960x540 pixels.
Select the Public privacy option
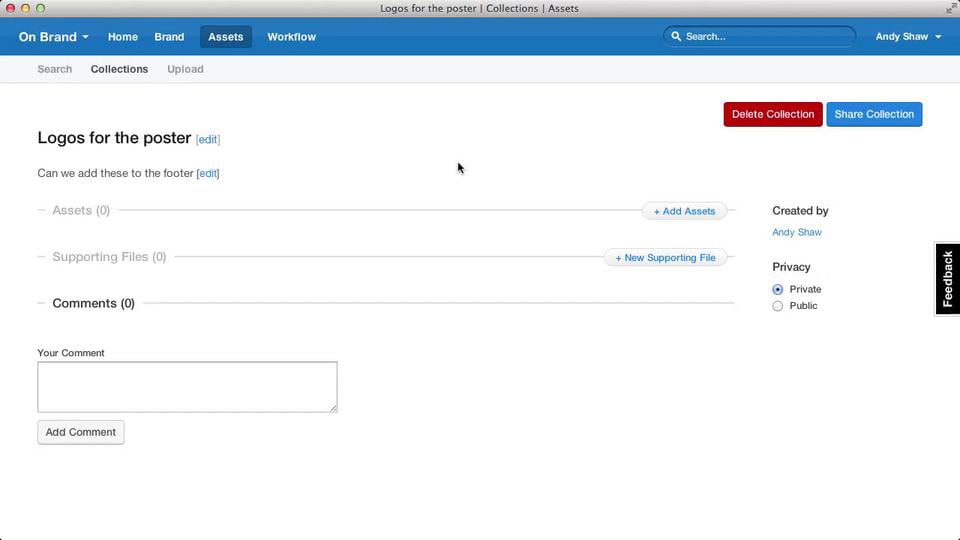click(x=778, y=306)
